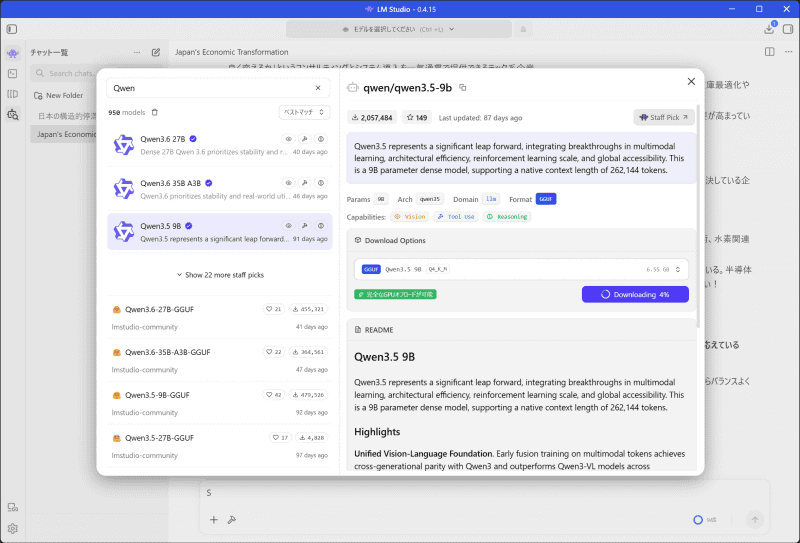Viewport: 800px width, 543px height.
Task: Open Qwen3.5-9B-GGUF community model
Action: click(x=220, y=403)
